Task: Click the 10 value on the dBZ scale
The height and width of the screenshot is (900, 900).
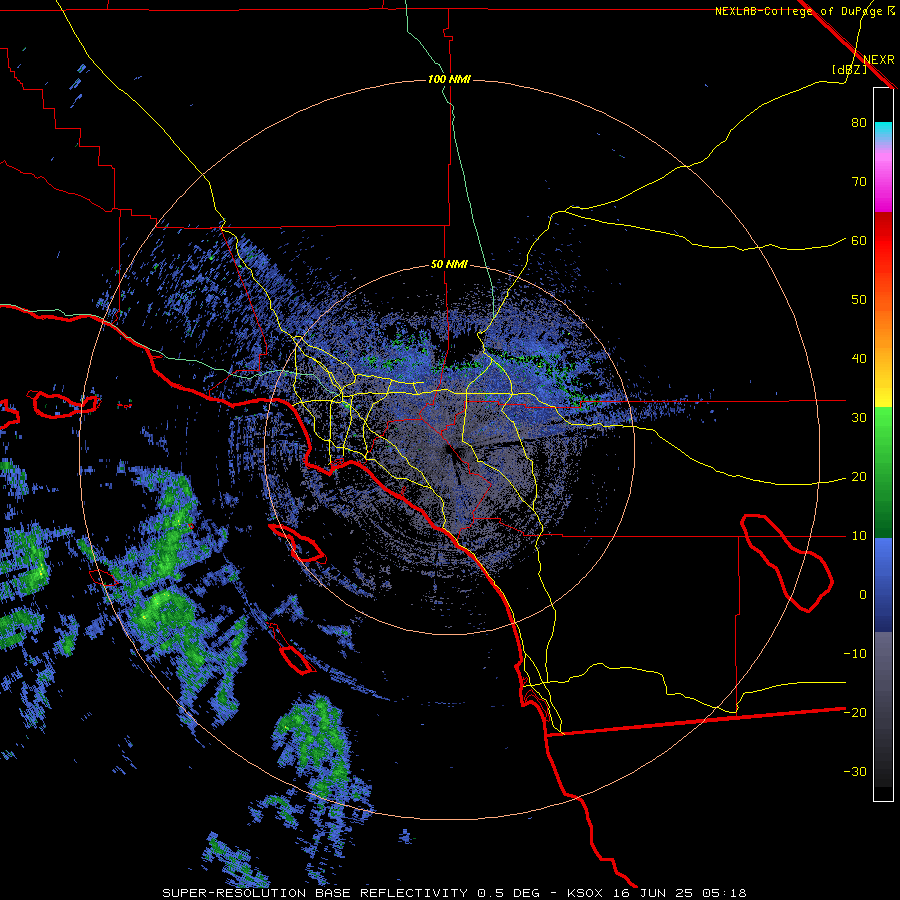Action: 859,536
